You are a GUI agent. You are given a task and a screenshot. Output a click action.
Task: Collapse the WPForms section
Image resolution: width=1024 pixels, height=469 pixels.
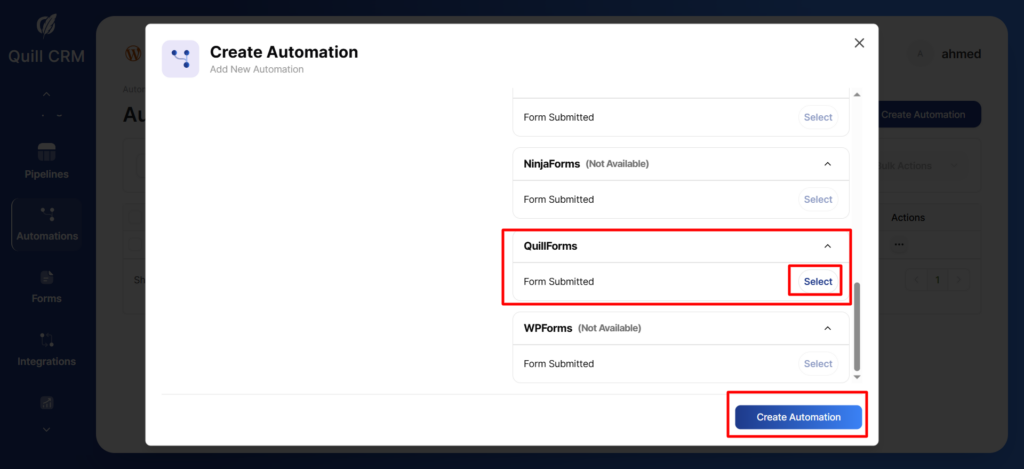(x=827, y=328)
